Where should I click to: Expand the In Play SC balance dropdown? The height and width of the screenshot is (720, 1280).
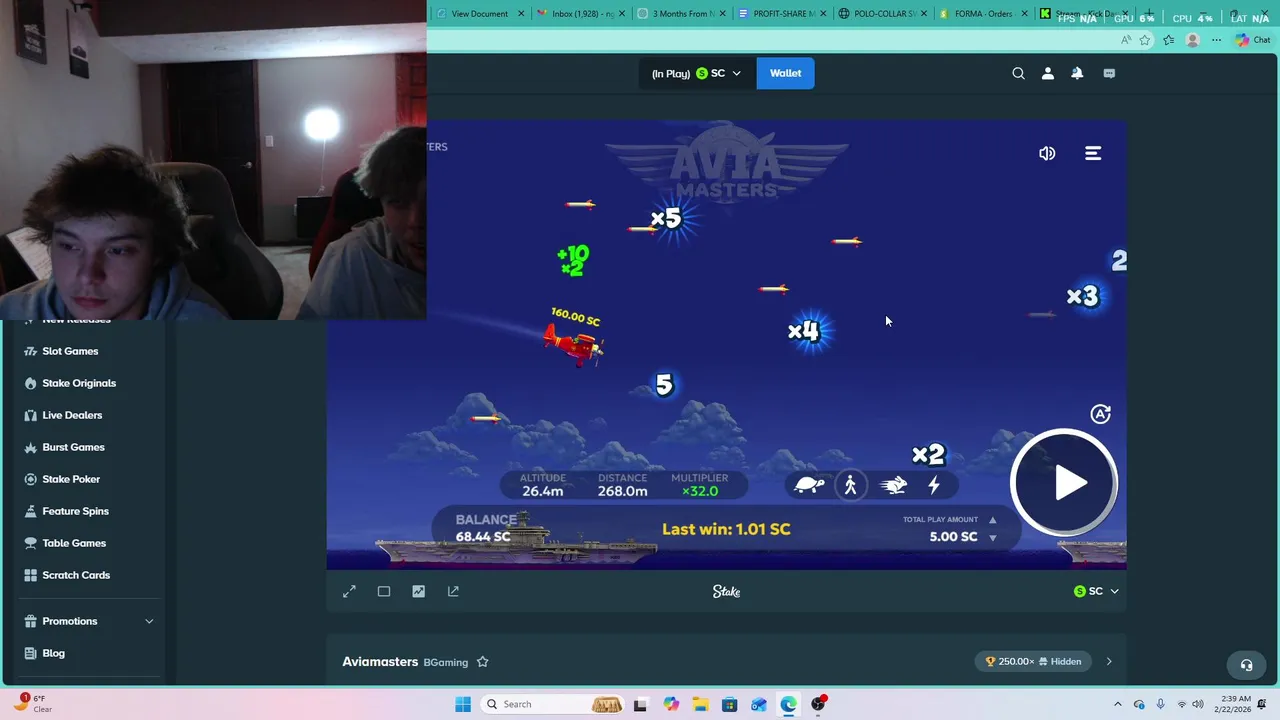click(x=696, y=73)
